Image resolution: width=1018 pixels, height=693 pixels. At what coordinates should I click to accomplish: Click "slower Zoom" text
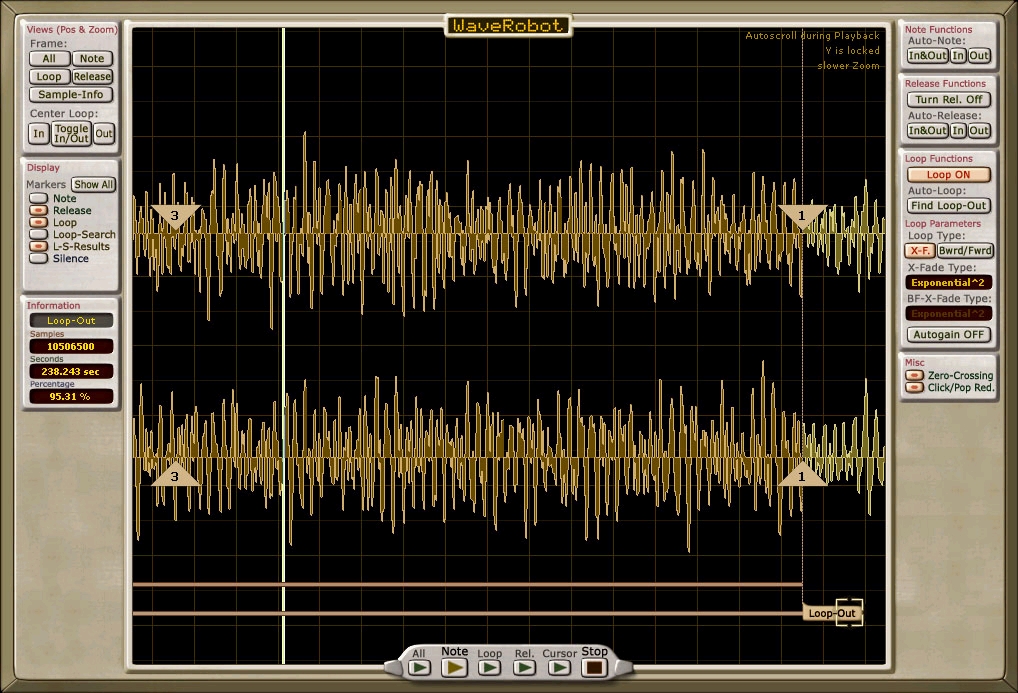849,66
